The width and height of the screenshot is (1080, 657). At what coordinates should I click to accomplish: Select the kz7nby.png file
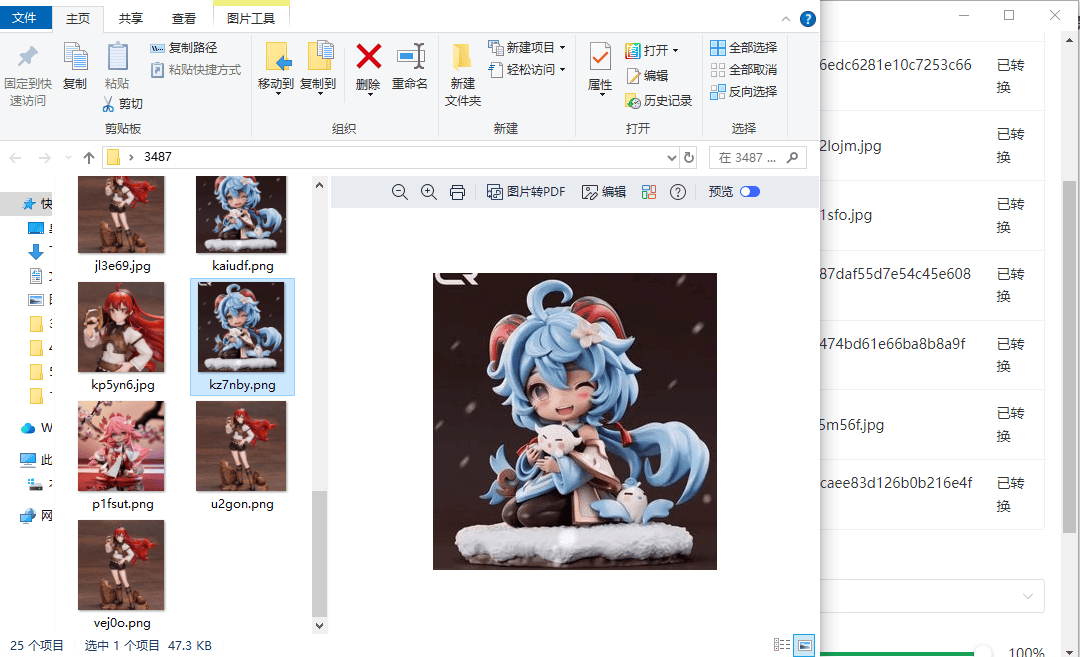(242, 337)
